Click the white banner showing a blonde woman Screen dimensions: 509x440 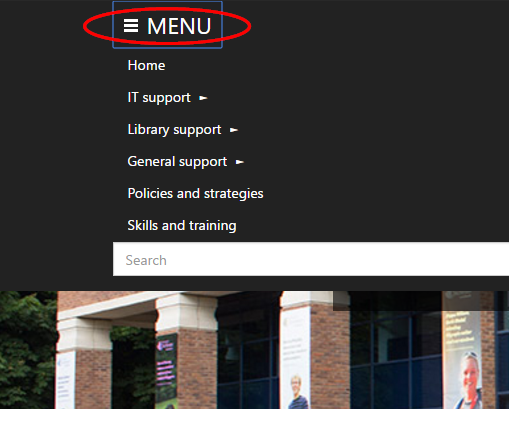[x=296, y=358]
